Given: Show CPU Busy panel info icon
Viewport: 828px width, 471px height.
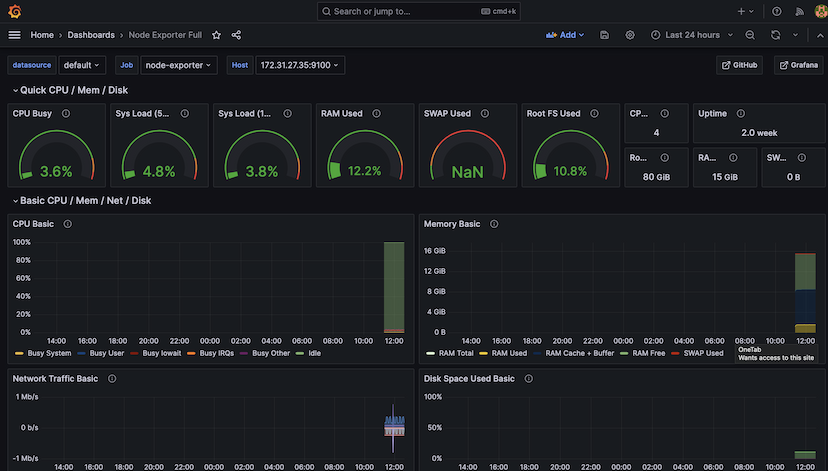Looking at the screenshot, I should [x=65, y=113].
